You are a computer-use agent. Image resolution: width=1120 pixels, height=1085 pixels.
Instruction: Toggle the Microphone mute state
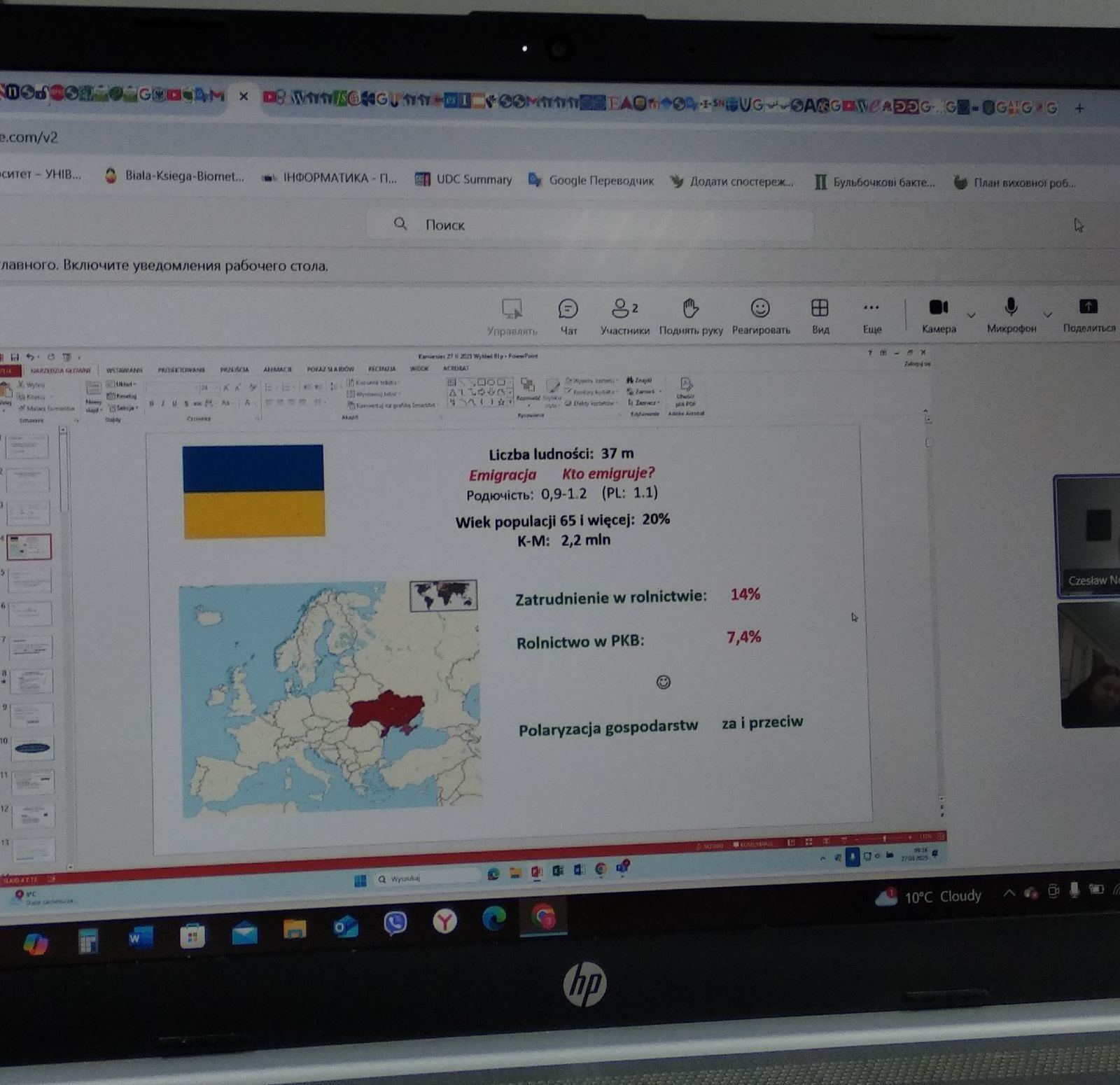pos(1011,314)
